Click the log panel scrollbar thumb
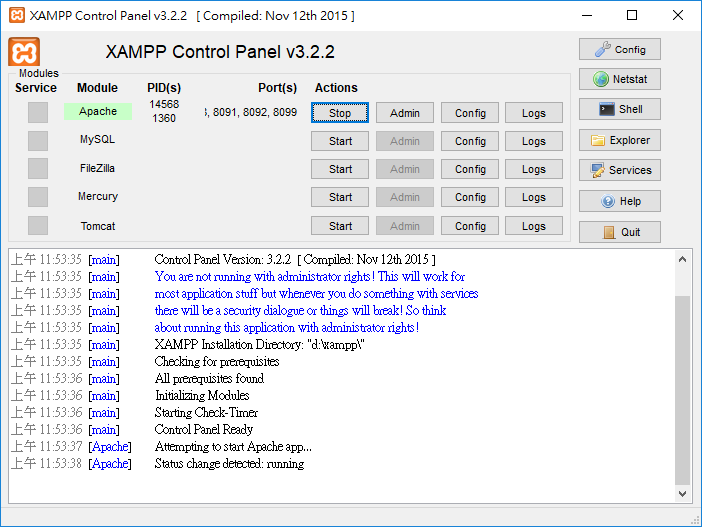The image size is (702, 527). coord(682,390)
